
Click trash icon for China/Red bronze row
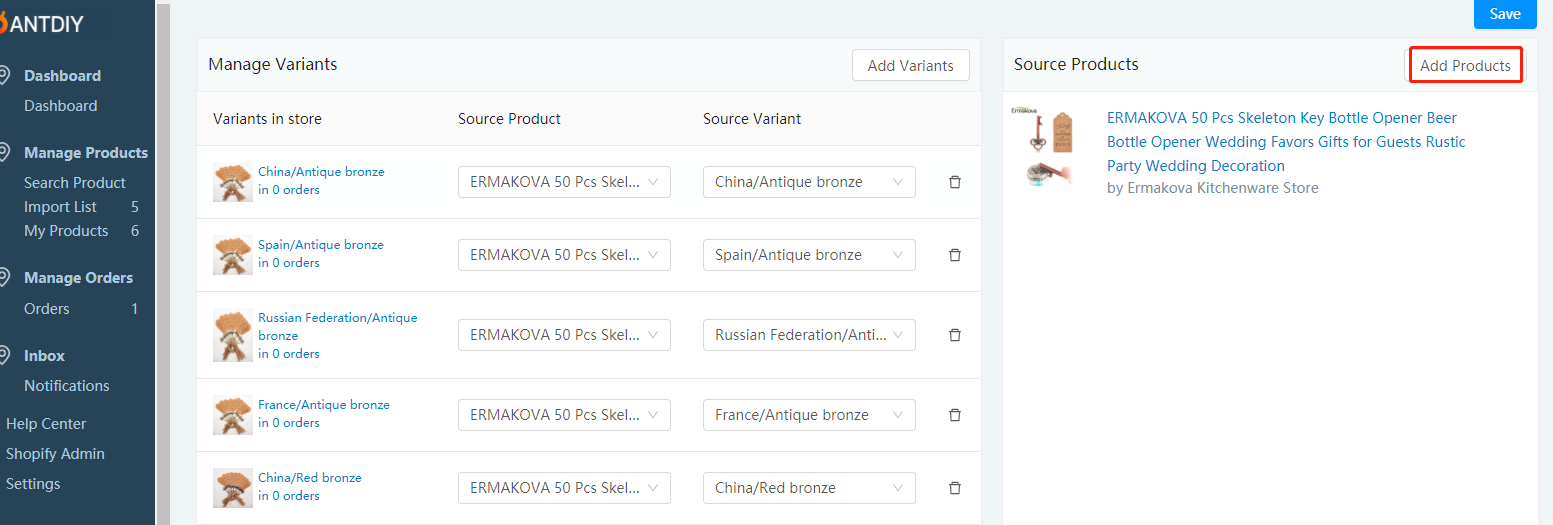[x=954, y=488]
